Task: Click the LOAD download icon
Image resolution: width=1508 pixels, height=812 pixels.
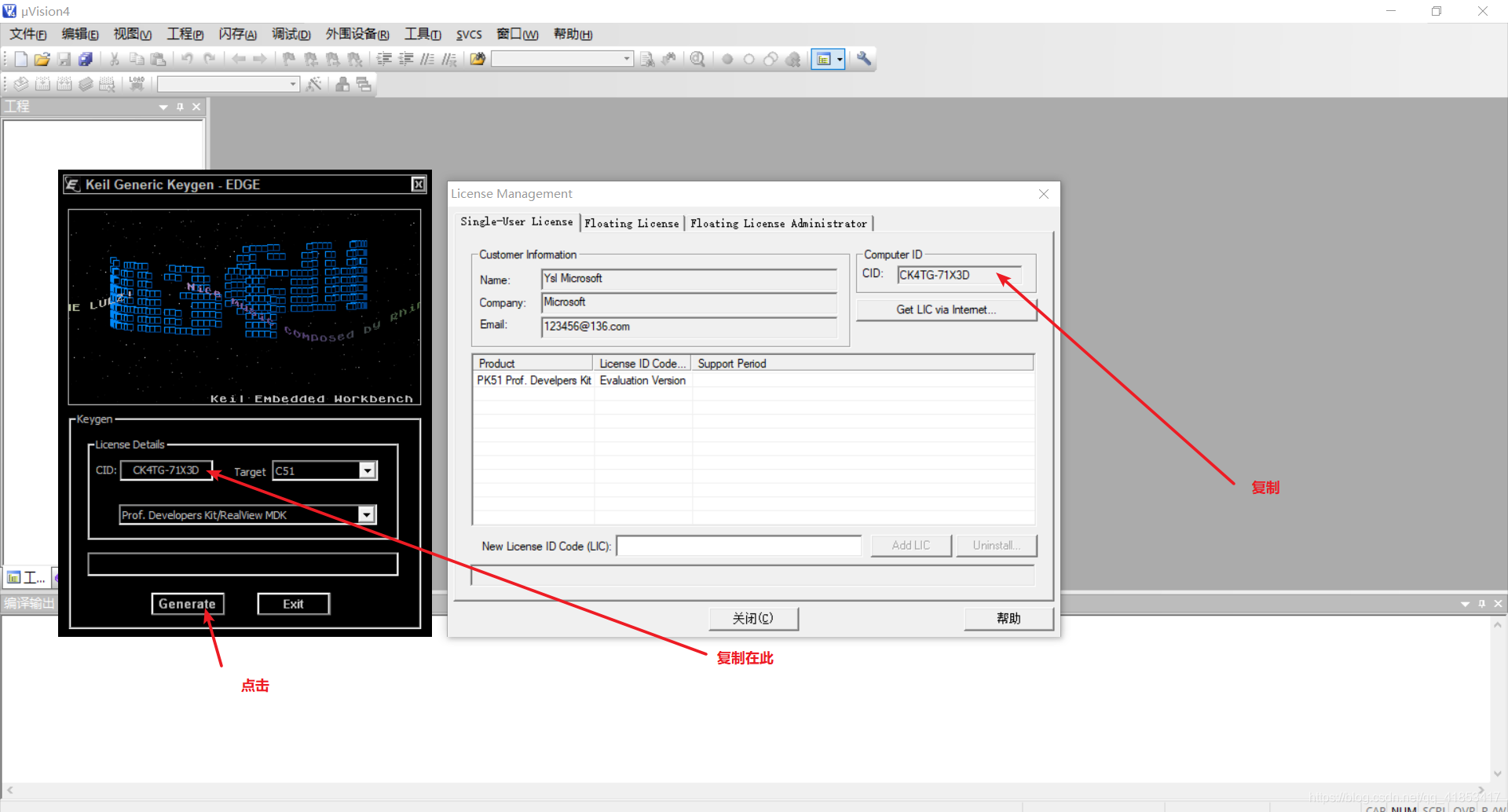Action: [x=137, y=83]
